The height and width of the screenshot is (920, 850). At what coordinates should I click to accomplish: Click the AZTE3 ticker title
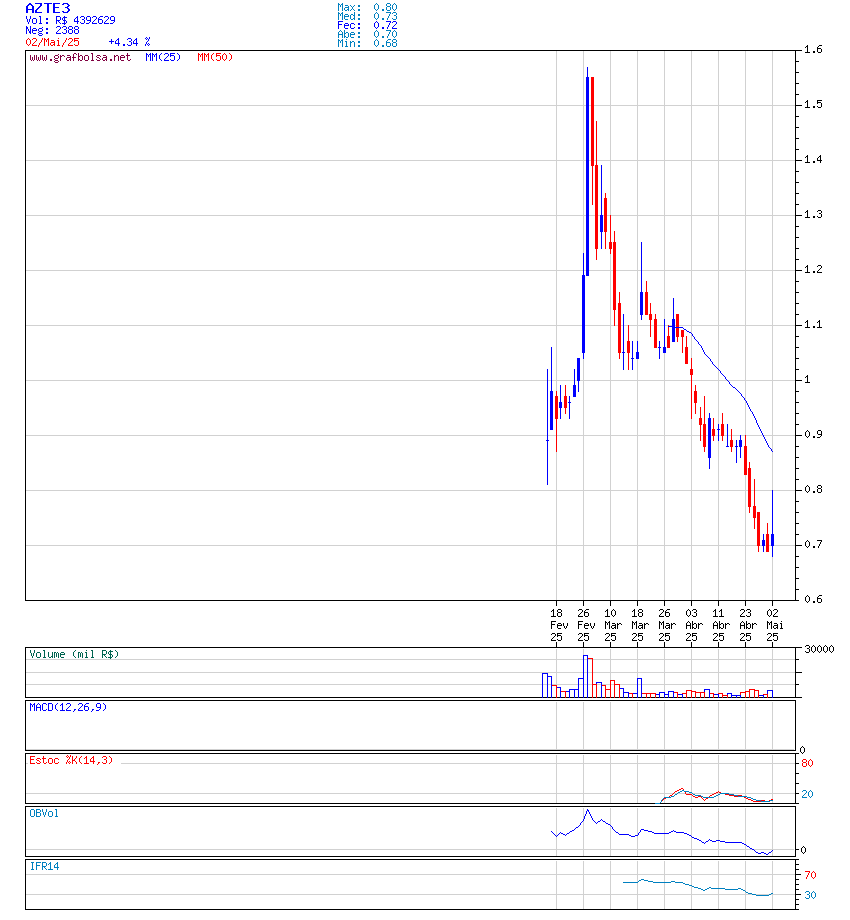click(x=48, y=8)
